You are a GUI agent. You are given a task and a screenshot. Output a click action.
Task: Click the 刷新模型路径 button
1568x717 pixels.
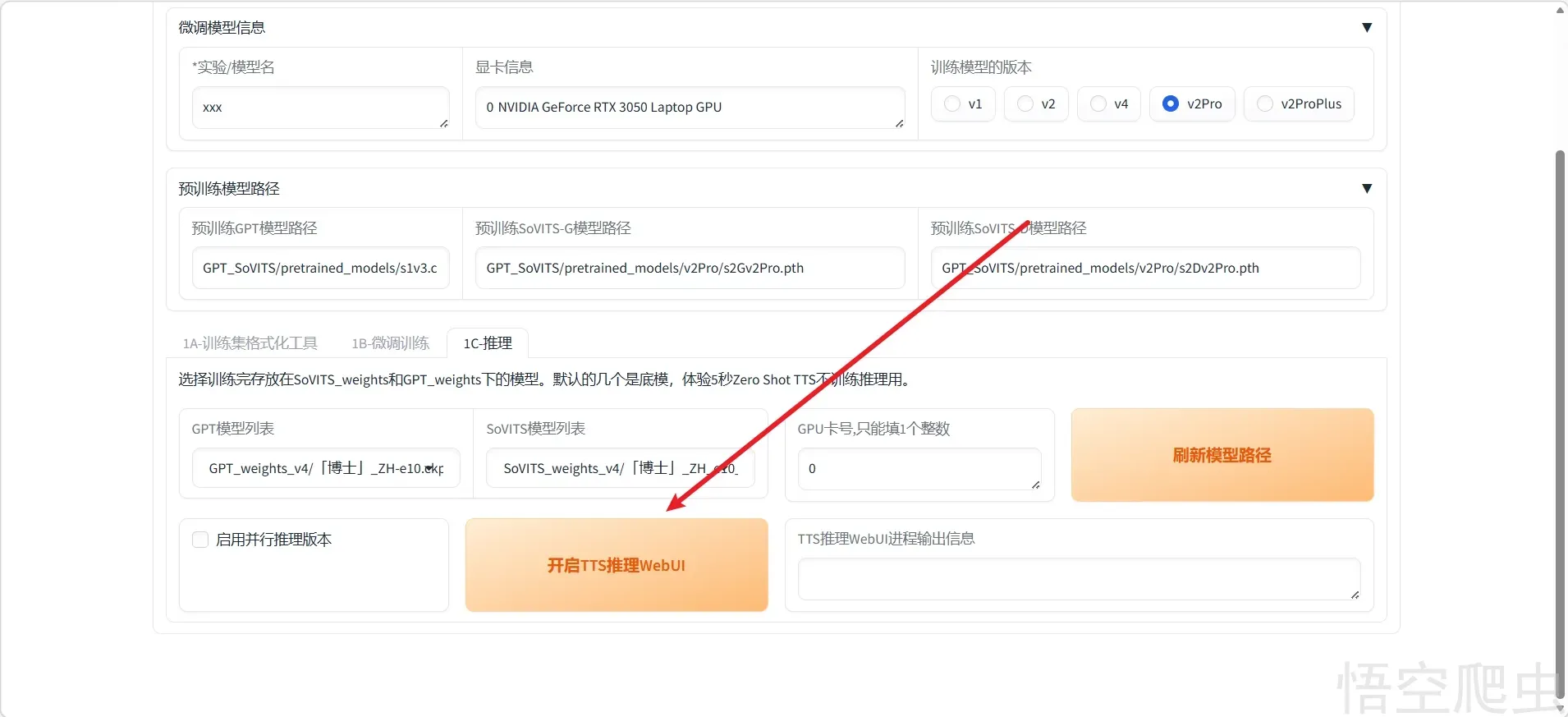[1222, 455]
